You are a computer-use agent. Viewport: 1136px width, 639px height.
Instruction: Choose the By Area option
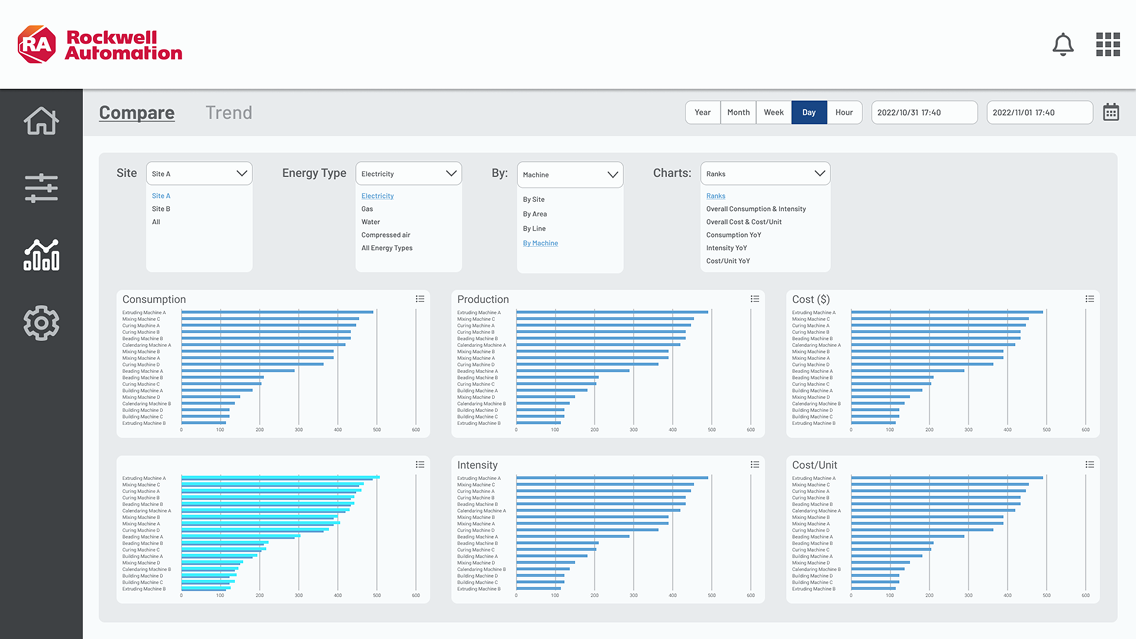point(535,214)
